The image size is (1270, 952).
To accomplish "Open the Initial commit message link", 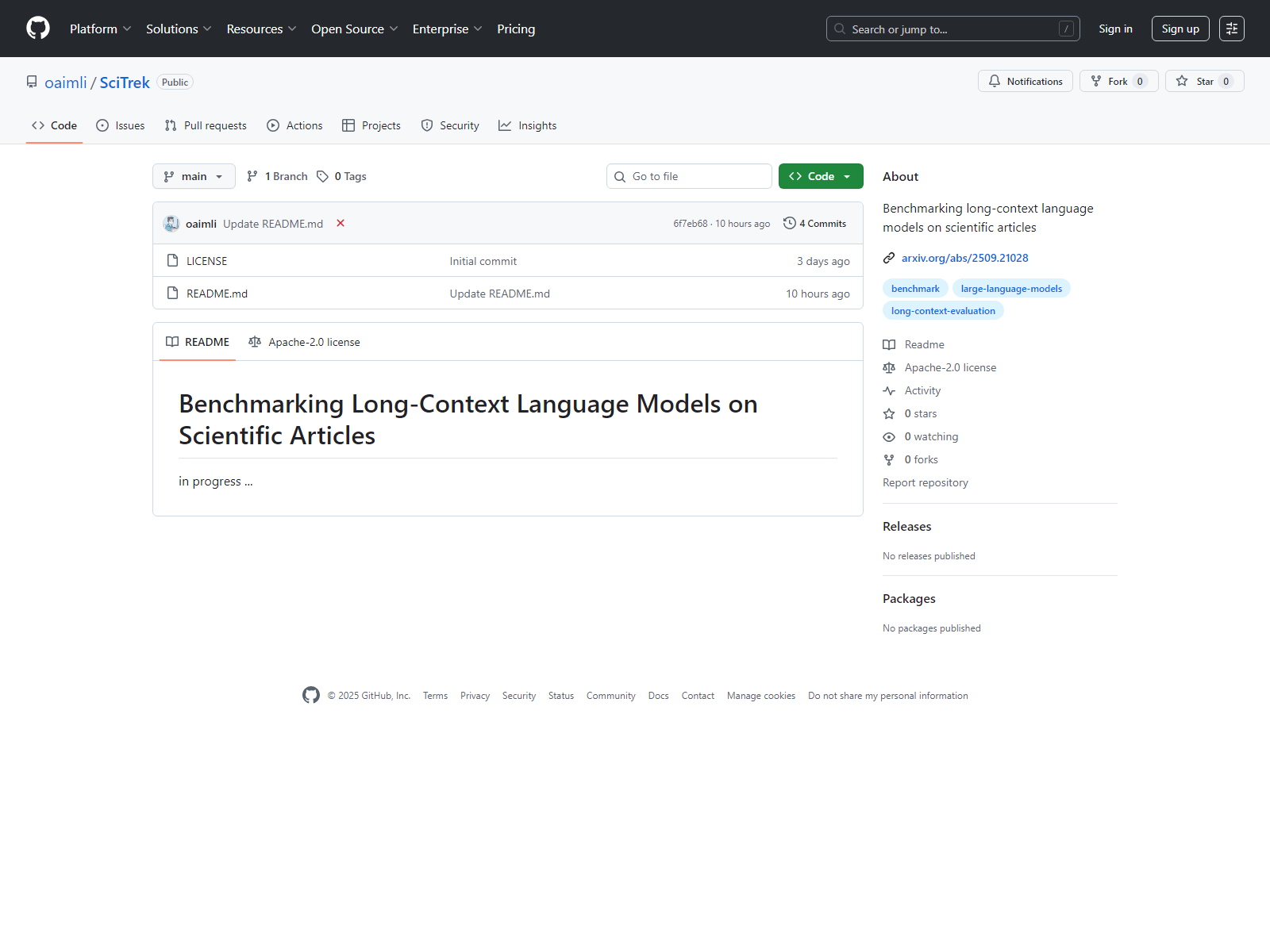I will tap(483, 261).
